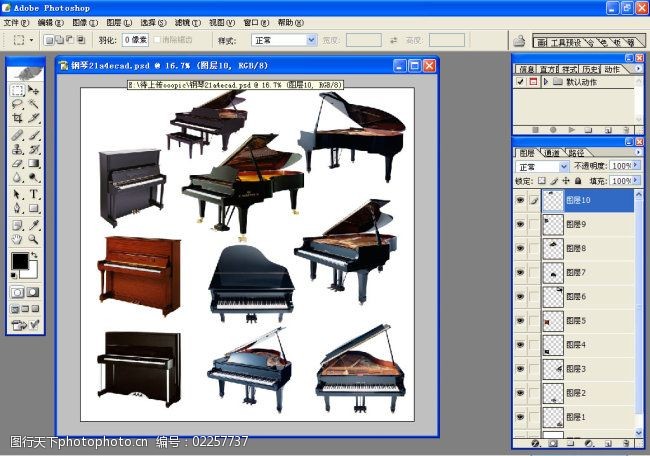This screenshot has width=650, height=456.
Task: Select the Rectangular Marquee tool
Action: tap(17, 90)
